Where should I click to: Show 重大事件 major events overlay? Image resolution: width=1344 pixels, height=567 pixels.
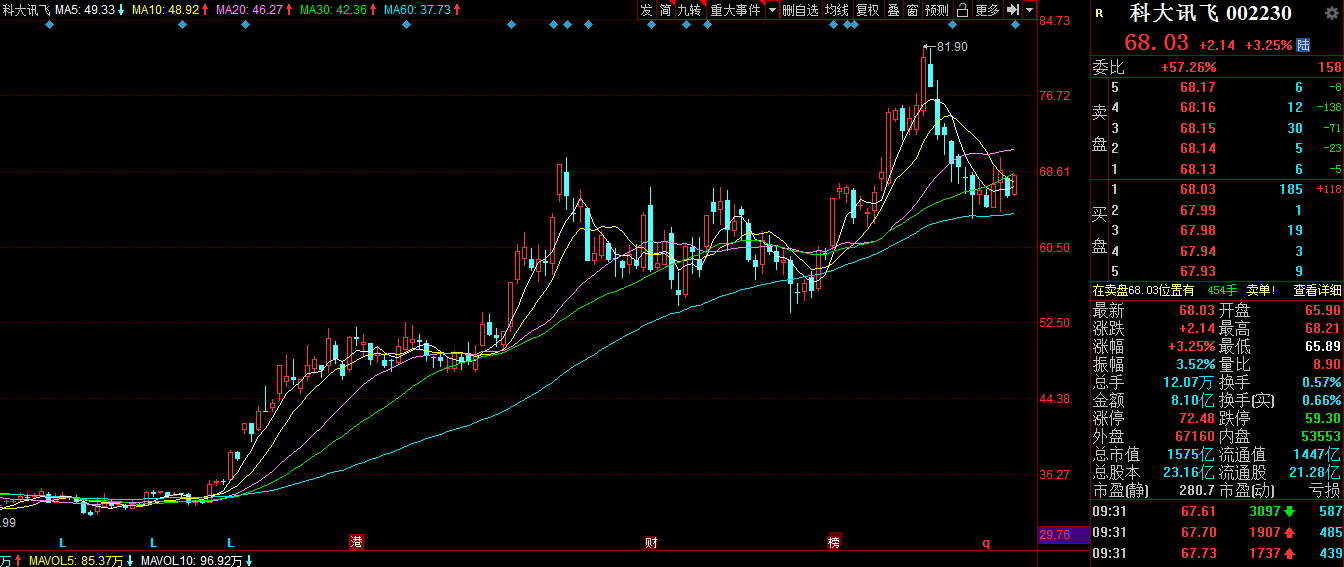[x=735, y=10]
